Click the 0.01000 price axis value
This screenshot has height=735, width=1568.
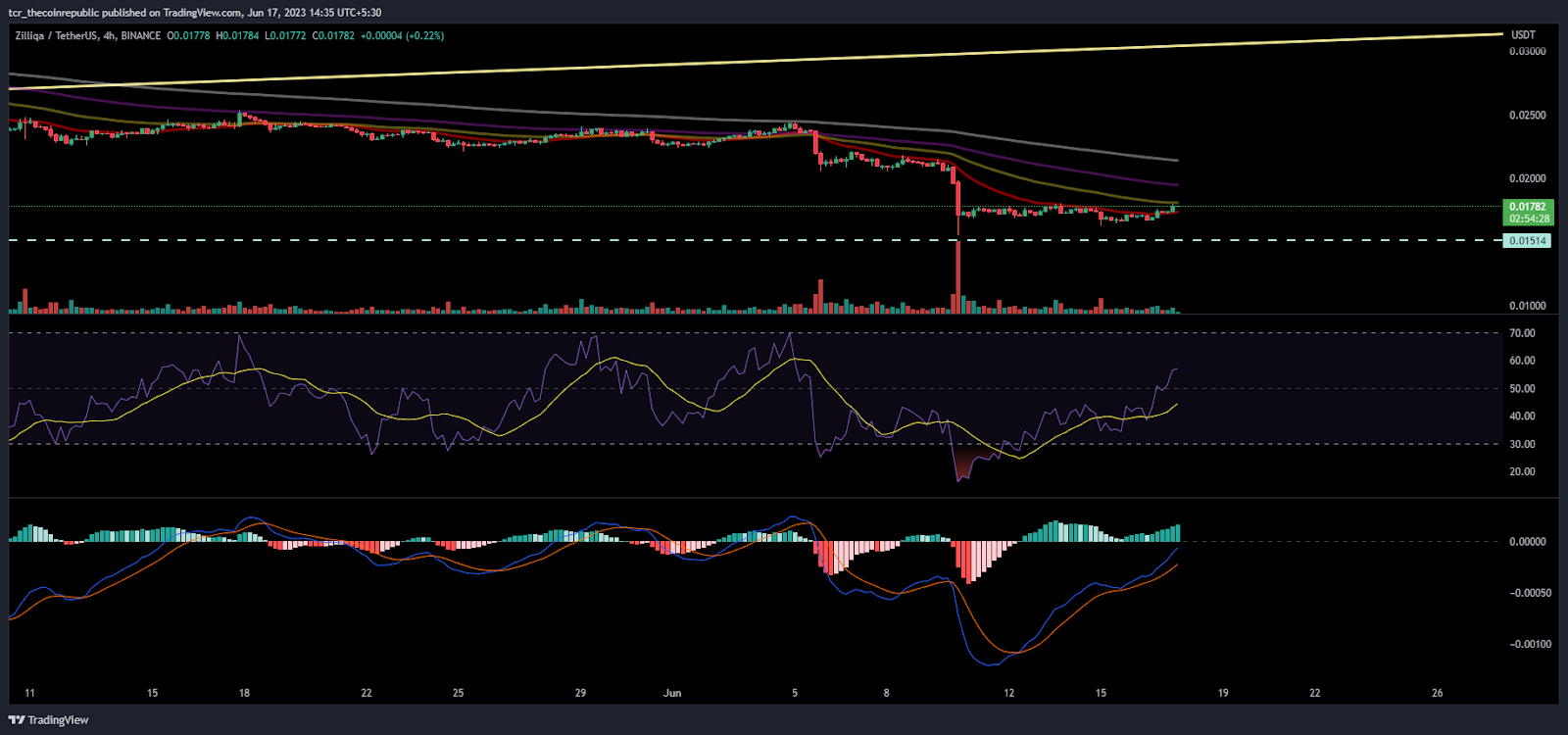pyautogui.click(x=1528, y=306)
